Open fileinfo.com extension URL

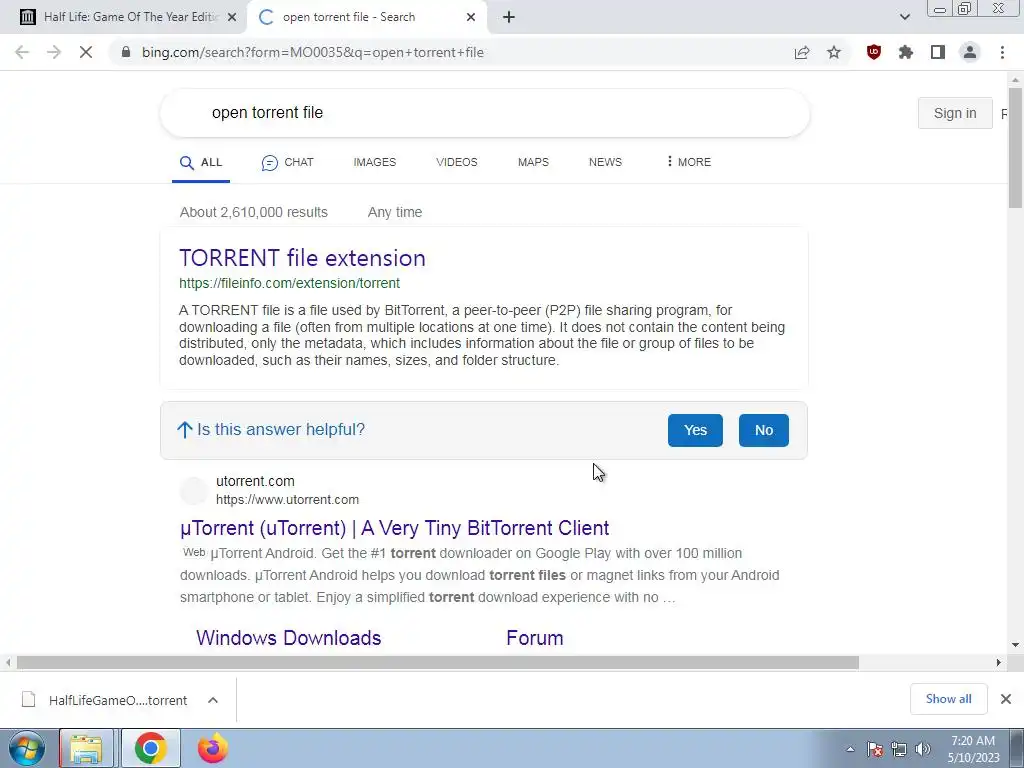pos(289,283)
